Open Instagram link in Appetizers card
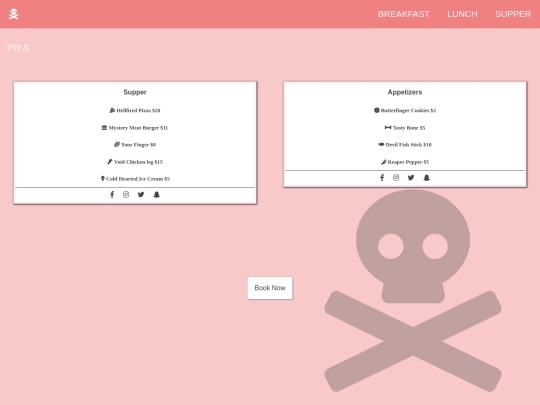Screen dimensions: 540x405 click(x=396, y=178)
